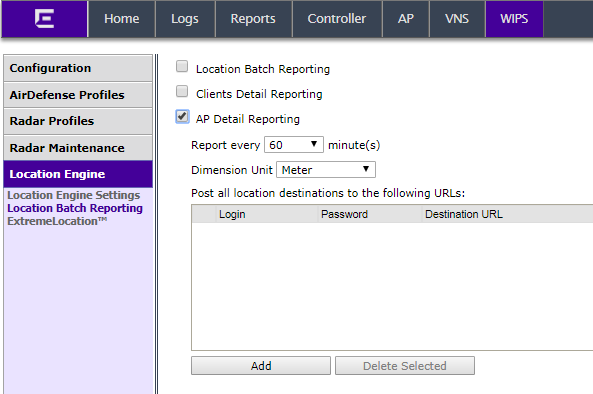
Task: Uncheck AP Detail Reporting checkbox
Action: point(182,116)
